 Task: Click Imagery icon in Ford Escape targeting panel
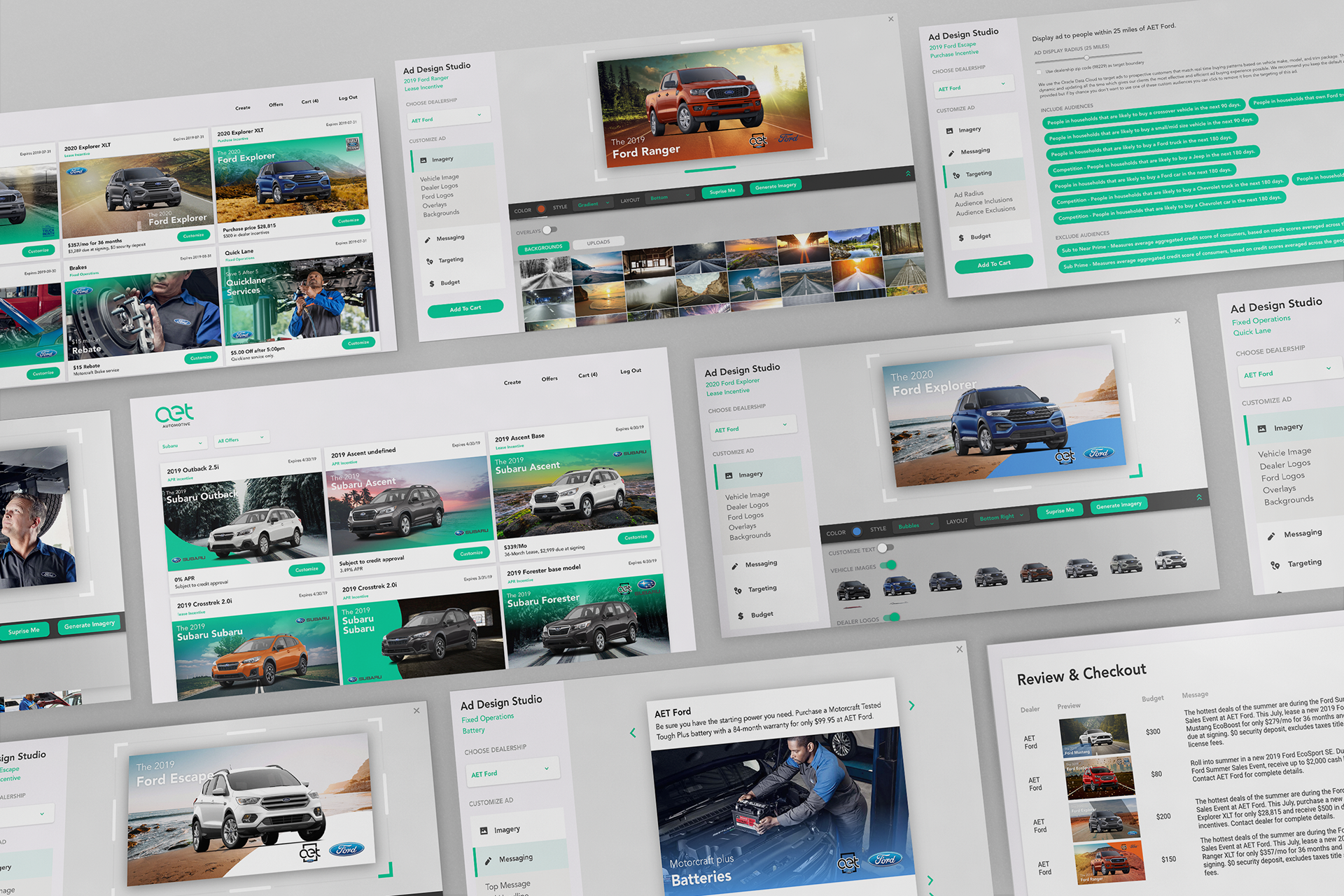tap(950, 131)
